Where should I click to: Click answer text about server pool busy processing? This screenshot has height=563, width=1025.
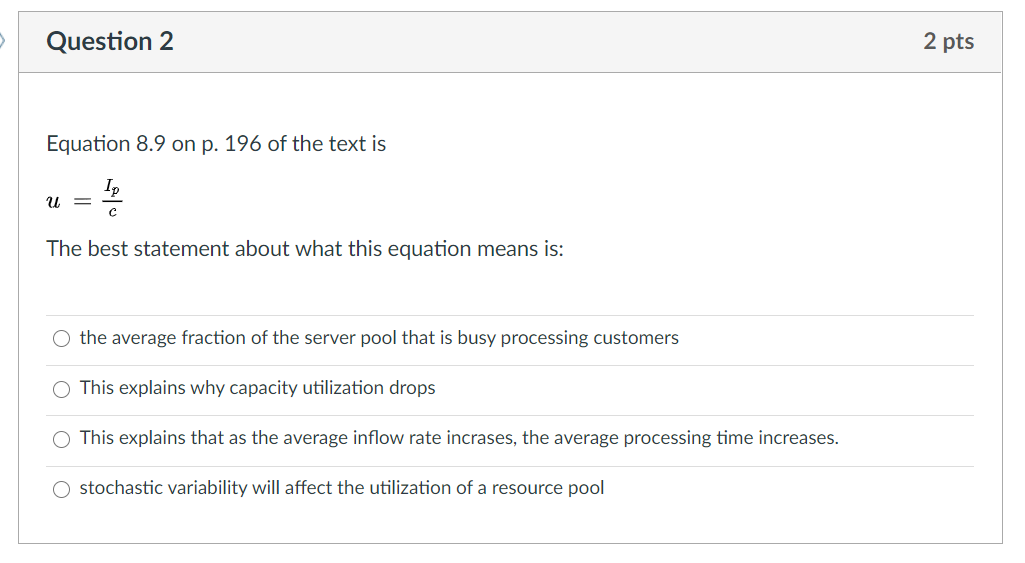pyautogui.click(x=378, y=338)
